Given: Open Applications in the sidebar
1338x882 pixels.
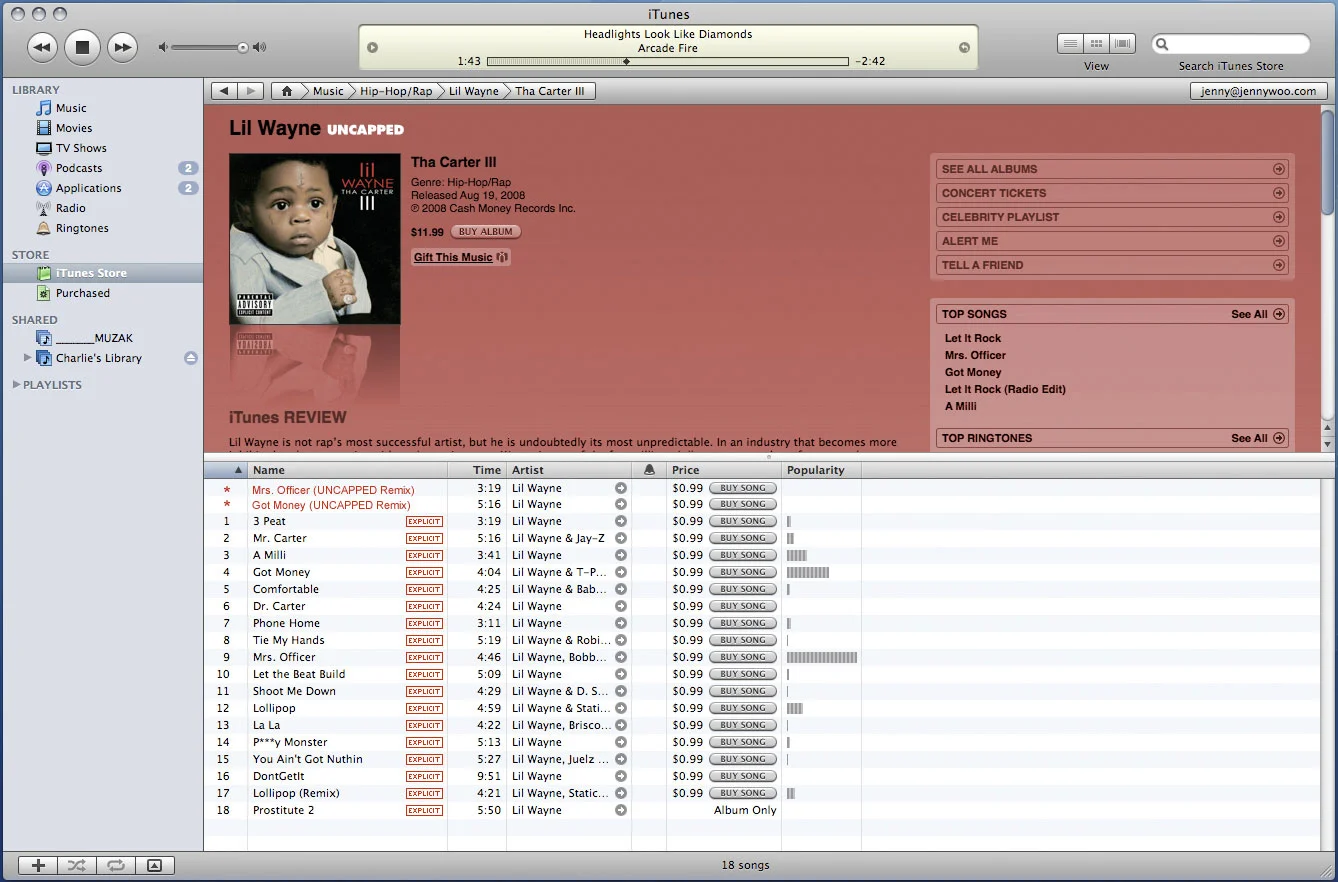Looking at the screenshot, I should (x=88, y=188).
